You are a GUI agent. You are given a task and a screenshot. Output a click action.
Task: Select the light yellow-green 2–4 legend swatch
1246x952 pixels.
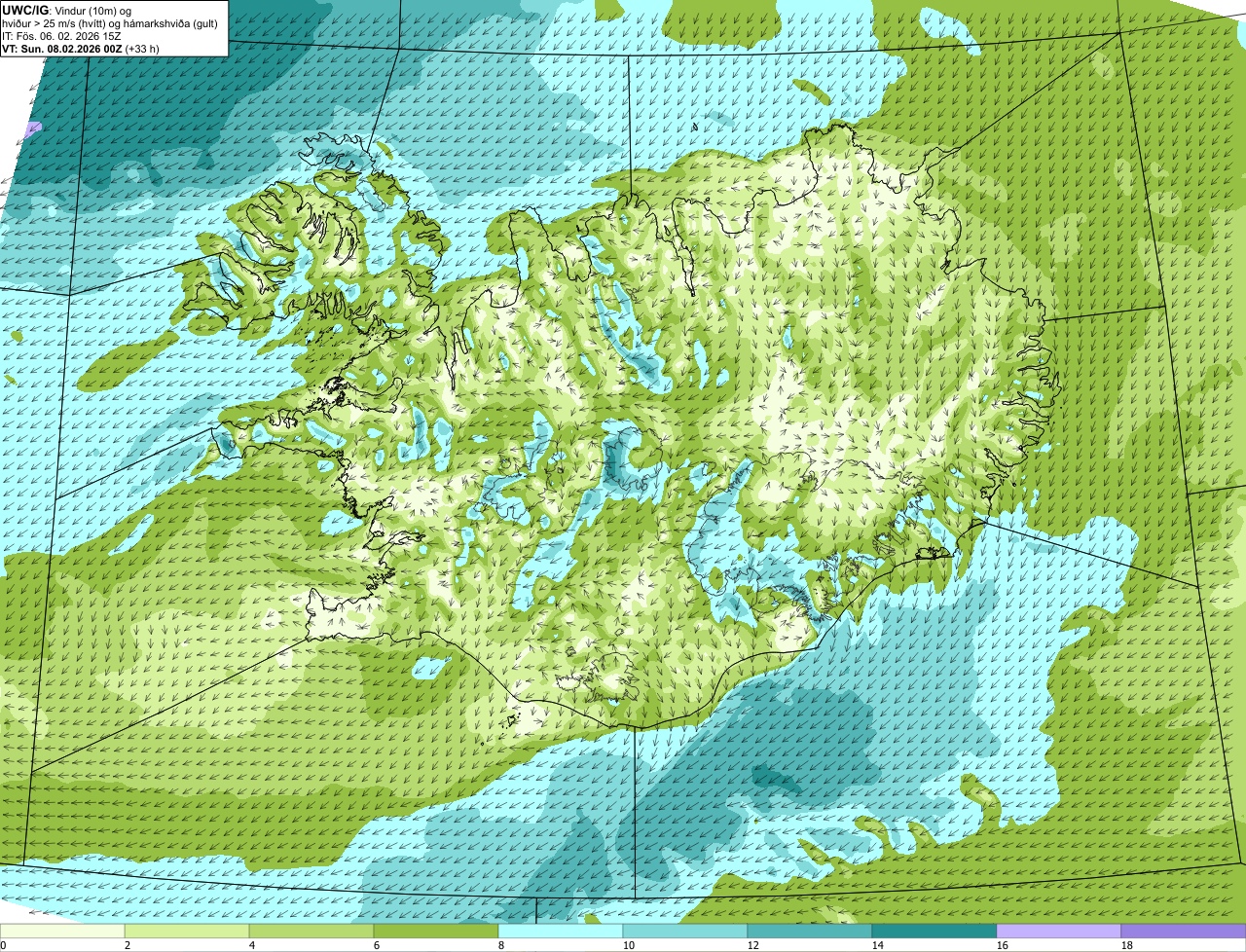(187, 932)
